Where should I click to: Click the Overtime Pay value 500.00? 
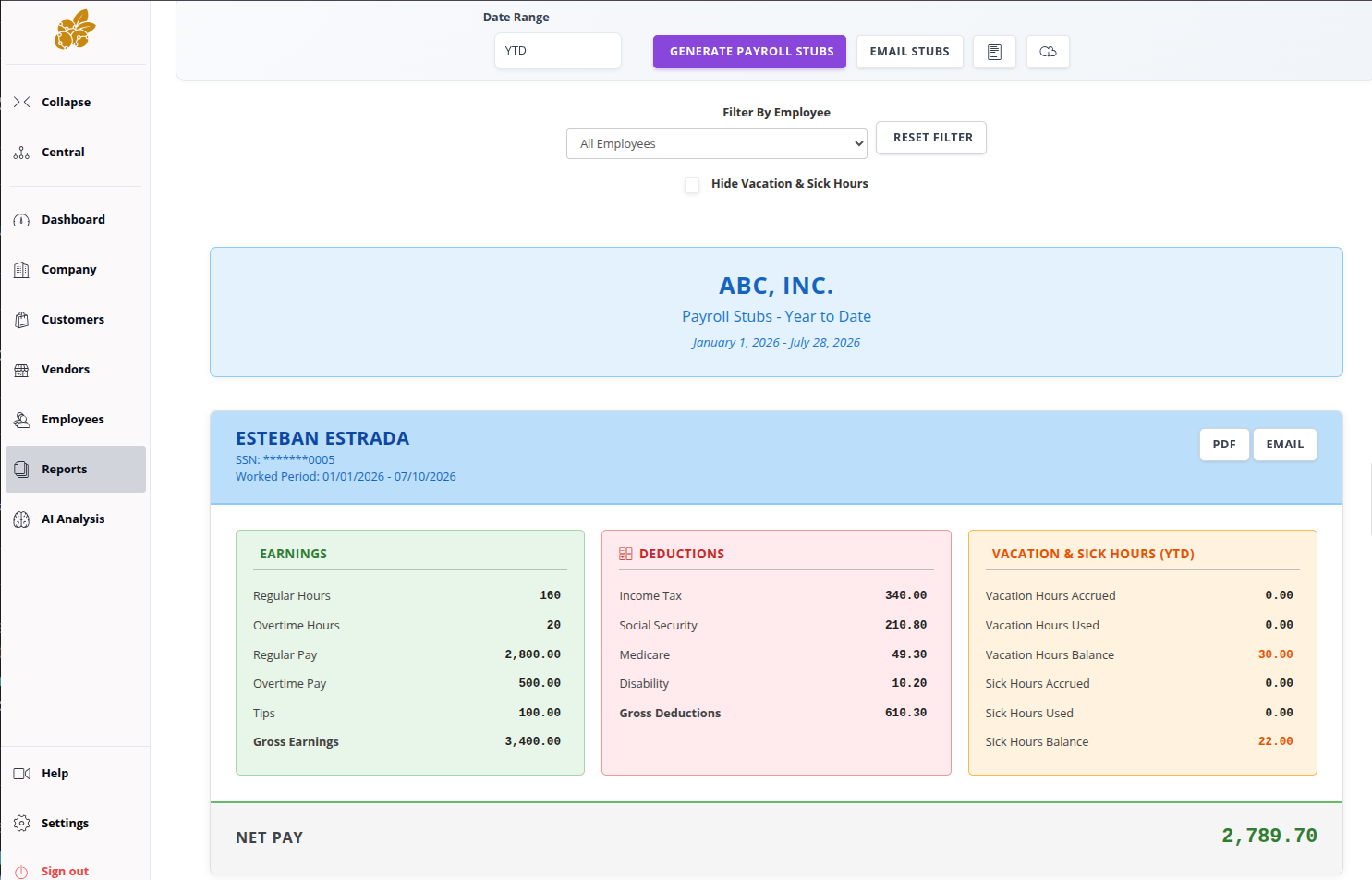click(540, 683)
